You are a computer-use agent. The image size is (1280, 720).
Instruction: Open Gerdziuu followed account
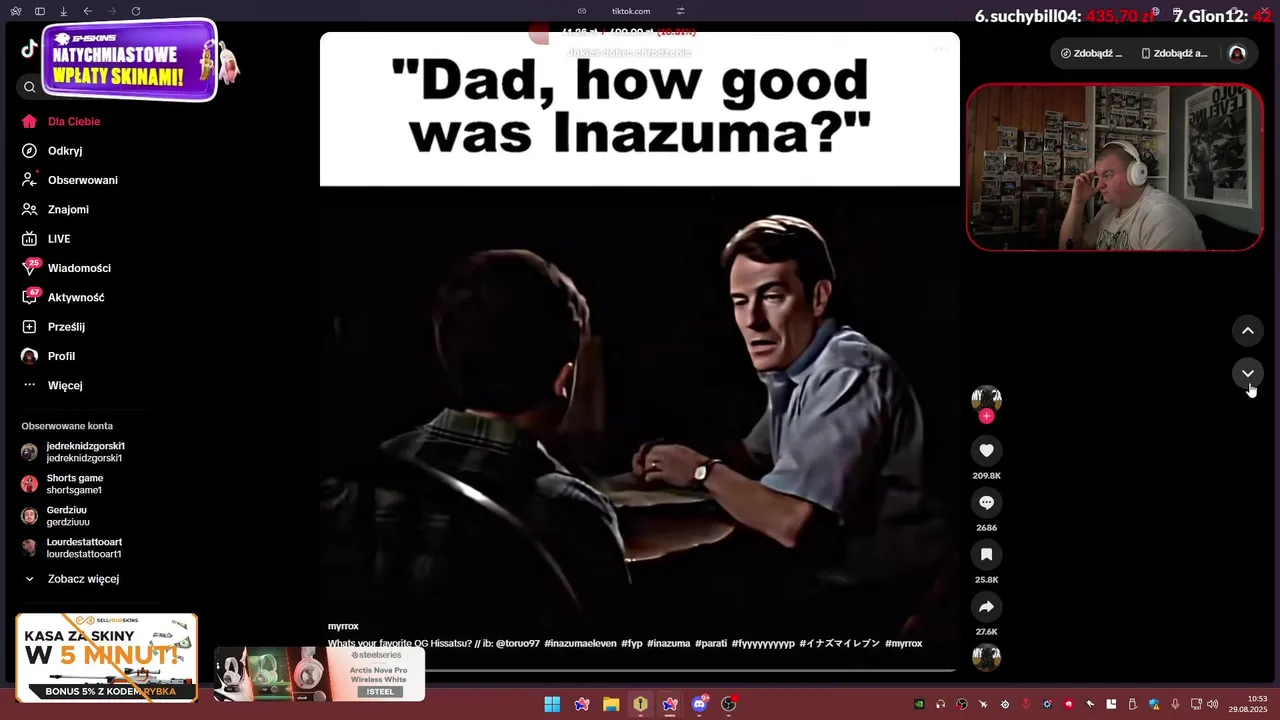[x=56, y=516]
